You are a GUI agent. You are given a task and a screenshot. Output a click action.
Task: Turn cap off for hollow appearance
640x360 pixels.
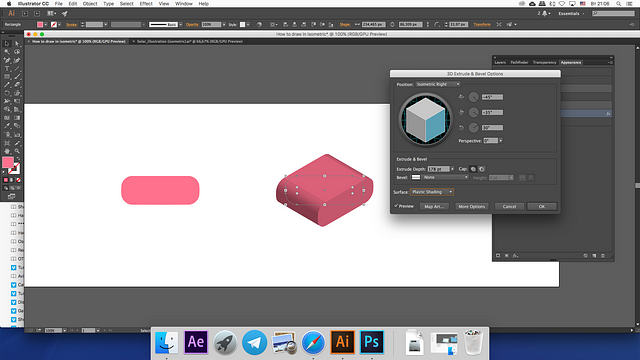(482, 169)
